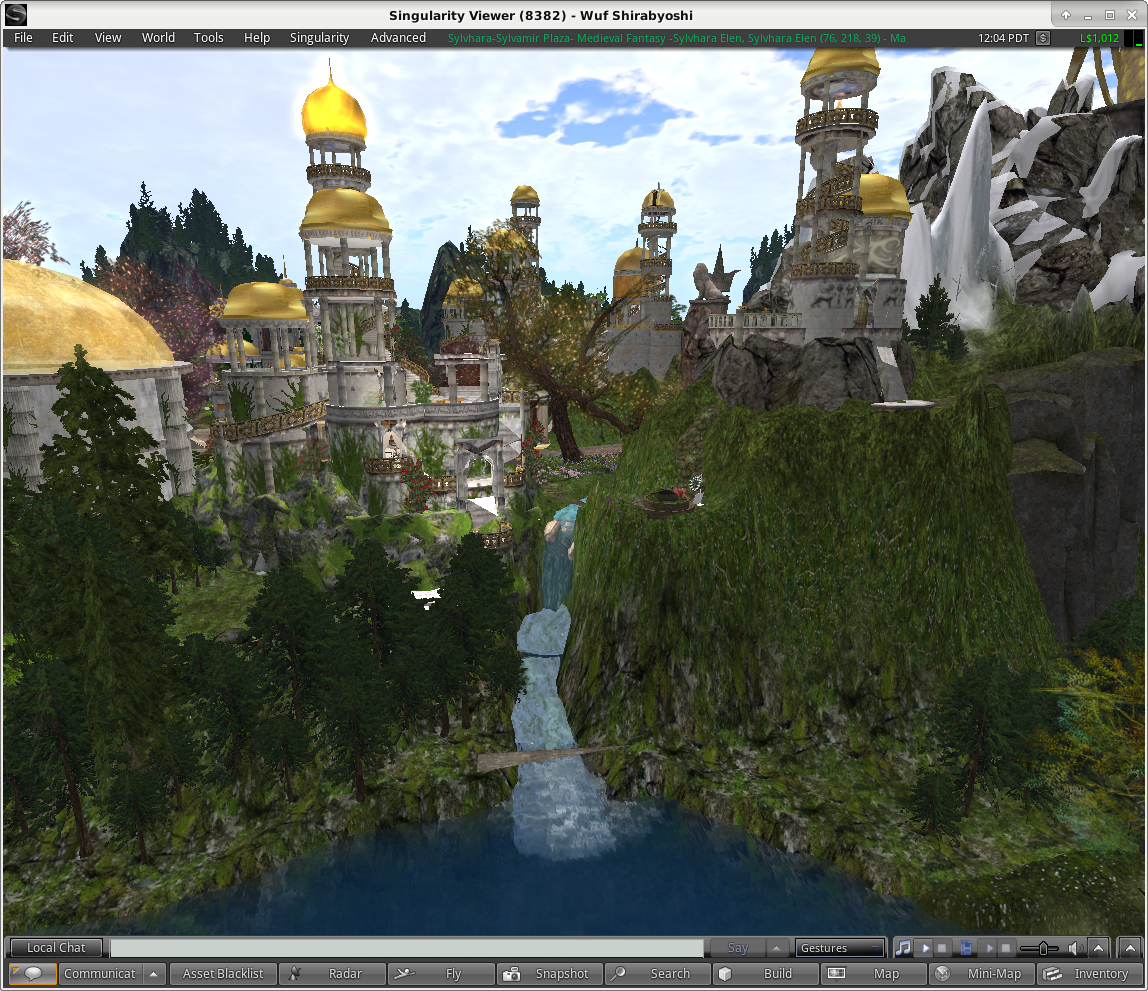
Task: Open the Edit menu
Action: coord(62,37)
